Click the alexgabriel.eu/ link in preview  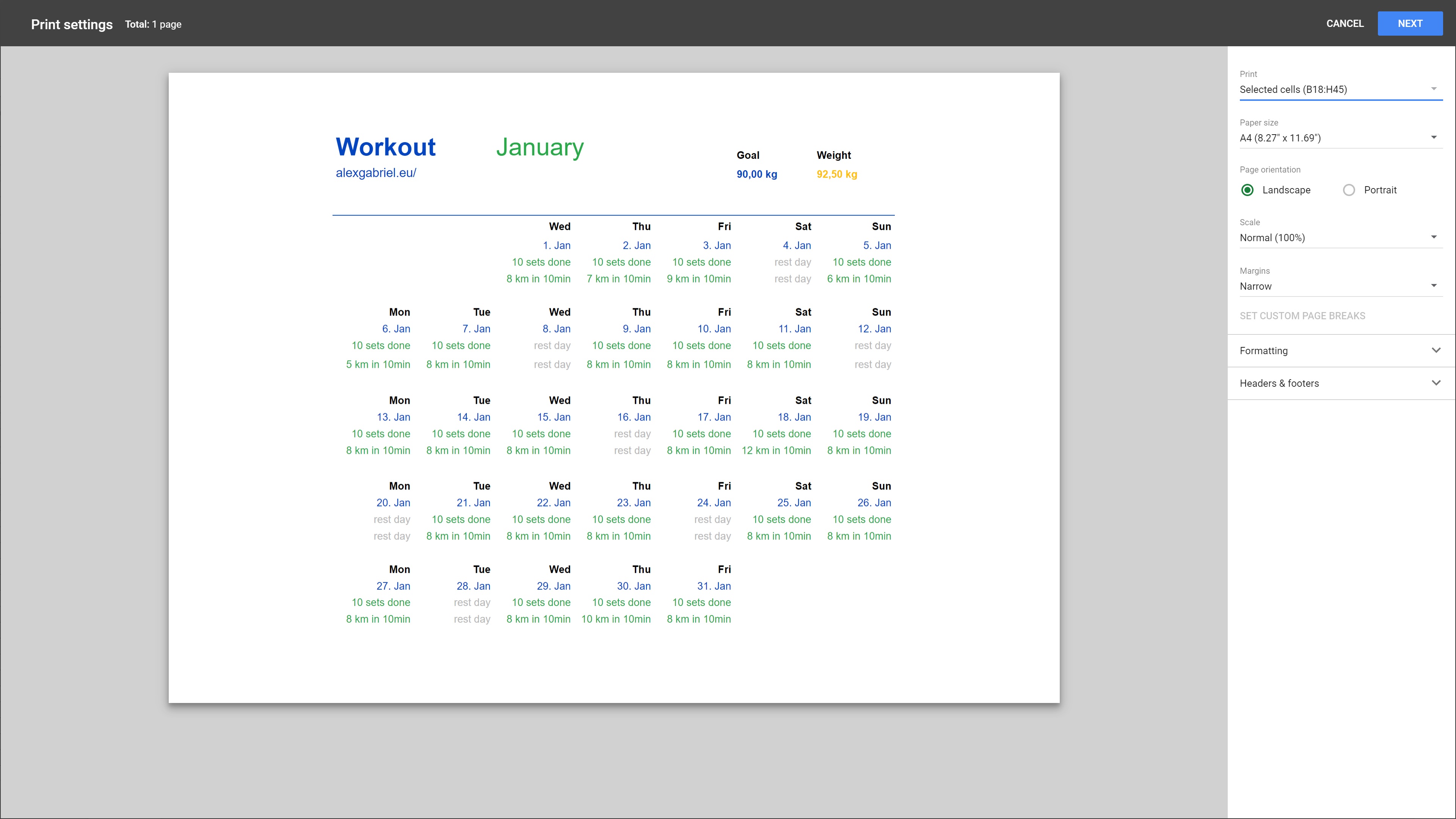(x=376, y=173)
